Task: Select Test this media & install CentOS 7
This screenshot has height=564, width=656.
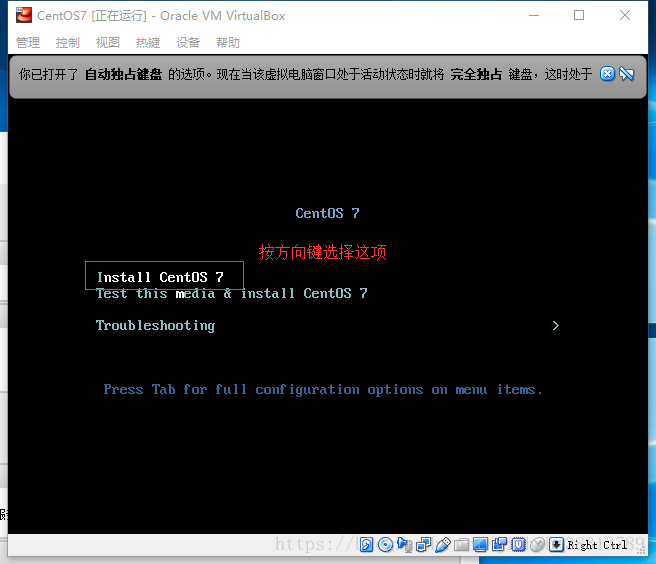Action: click(232, 293)
